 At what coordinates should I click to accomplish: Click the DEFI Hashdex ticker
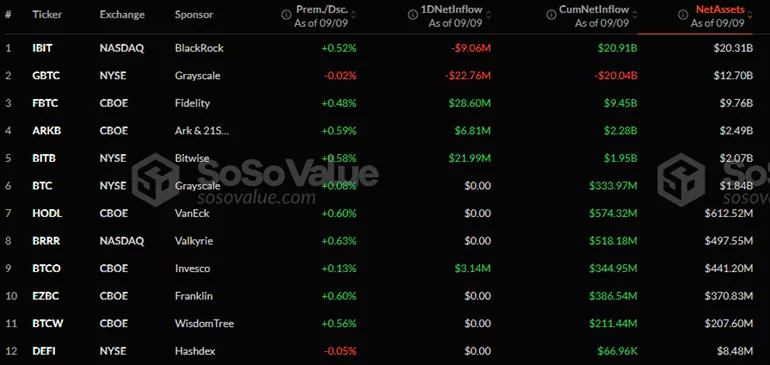tap(43, 351)
